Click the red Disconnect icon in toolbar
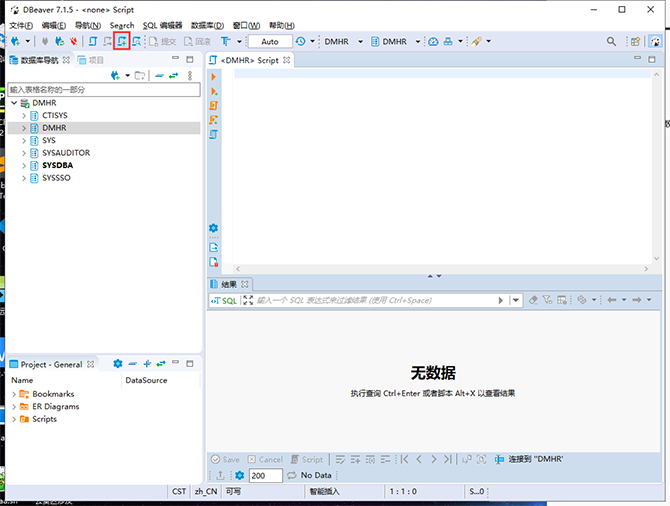Screen dimensions: 670x506 (73, 41)
